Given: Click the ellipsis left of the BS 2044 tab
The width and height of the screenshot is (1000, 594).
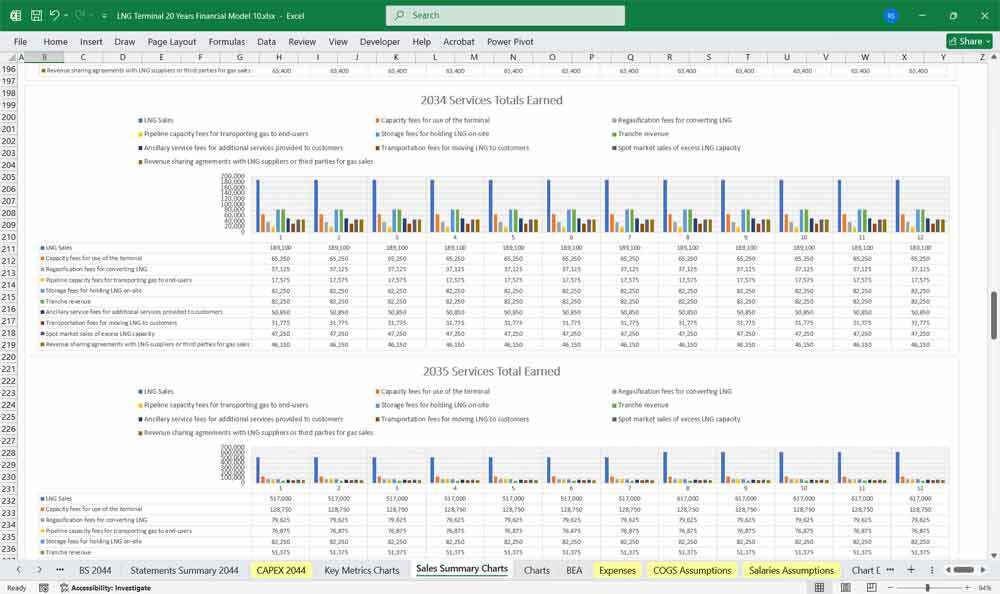Looking at the screenshot, I should click(x=60, y=570).
